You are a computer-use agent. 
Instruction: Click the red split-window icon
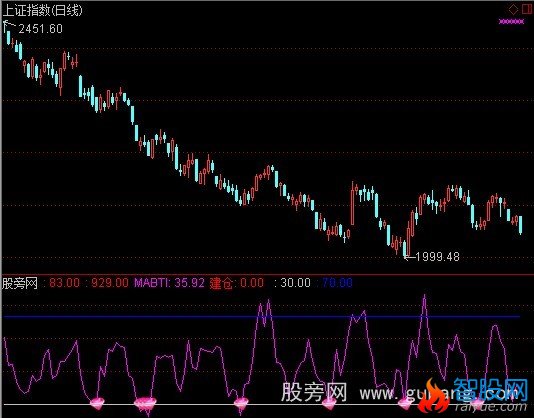(x=527, y=10)
